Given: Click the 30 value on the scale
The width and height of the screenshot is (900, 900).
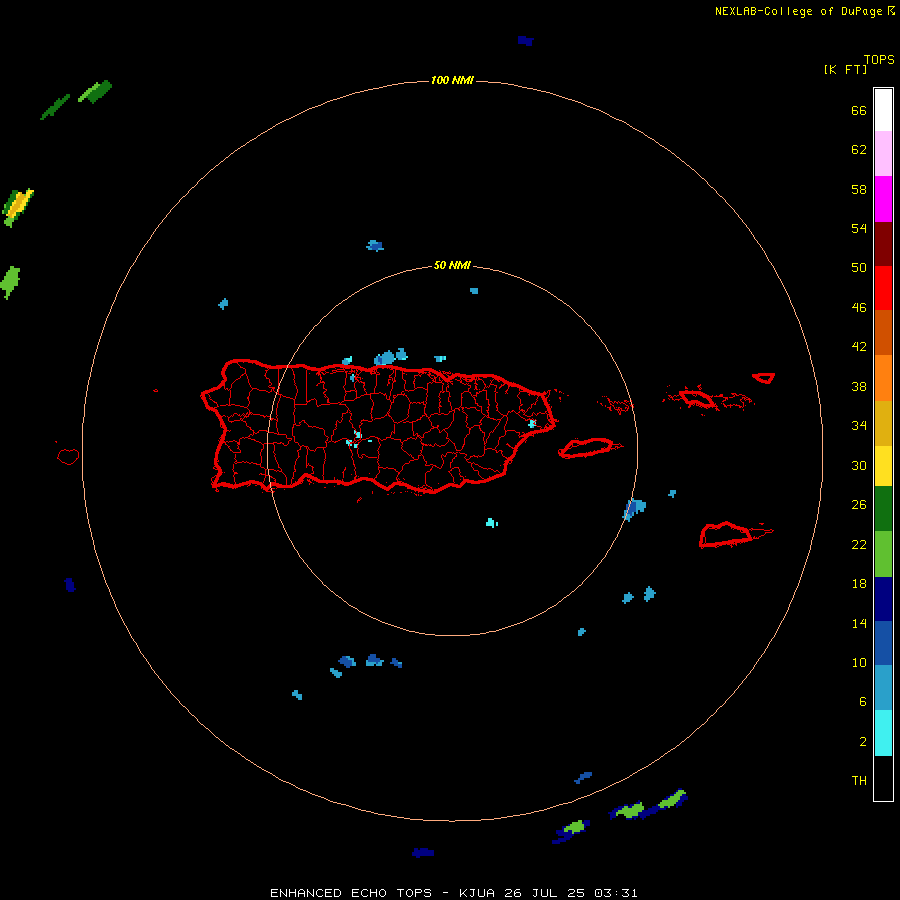Looking at the screenshot, I should click(859, 465).
